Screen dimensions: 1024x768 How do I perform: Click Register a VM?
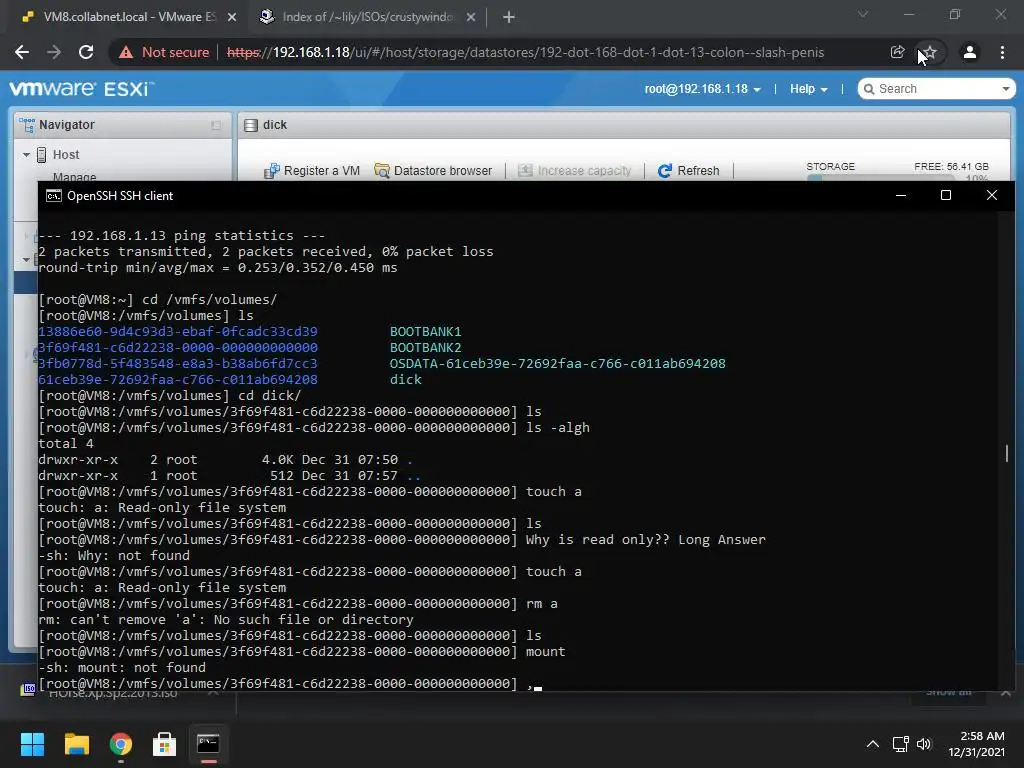pos(312,170)
